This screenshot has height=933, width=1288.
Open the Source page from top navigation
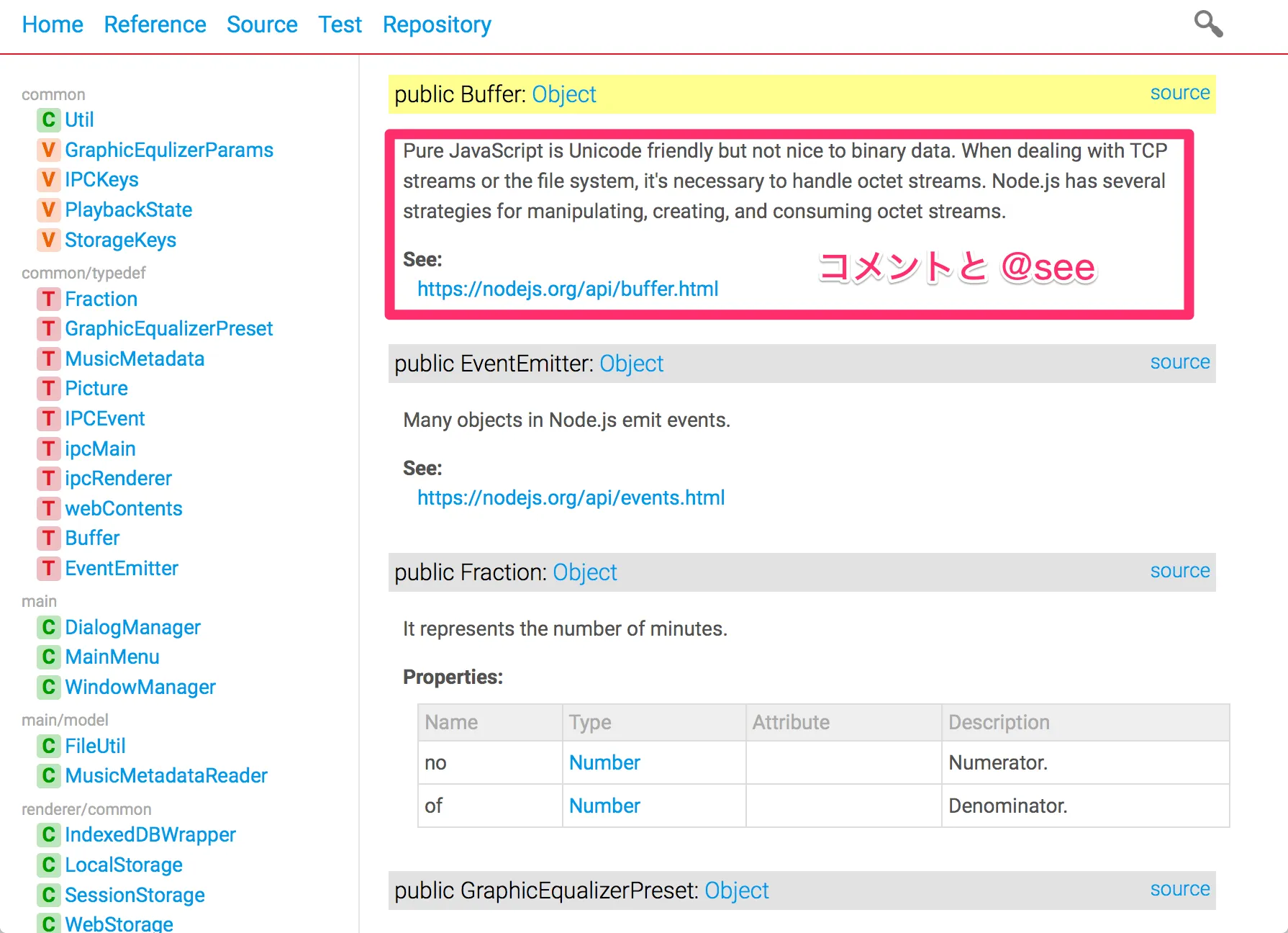(x=262, y=24)
